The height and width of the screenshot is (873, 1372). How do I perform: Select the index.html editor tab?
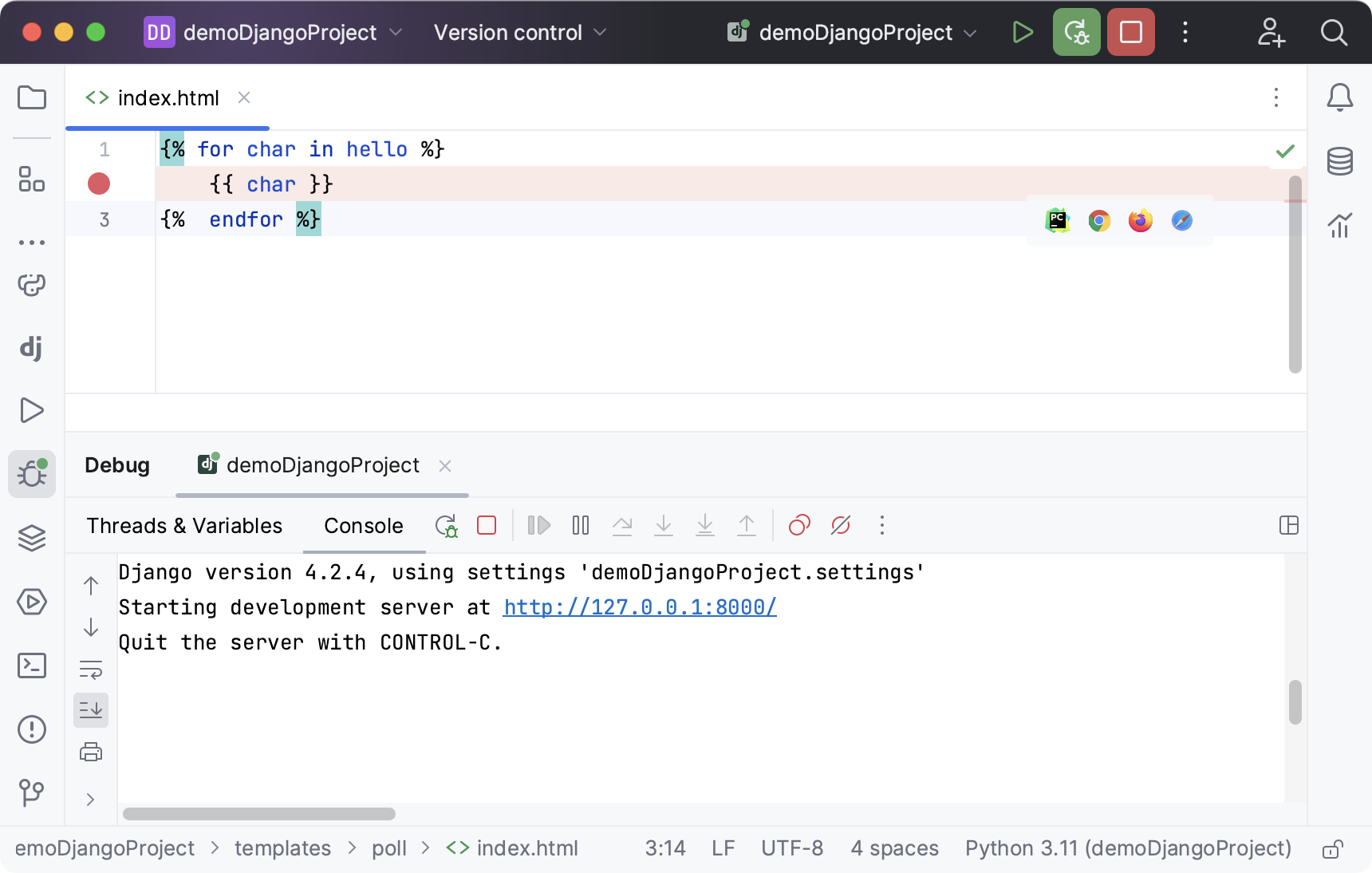168,97
